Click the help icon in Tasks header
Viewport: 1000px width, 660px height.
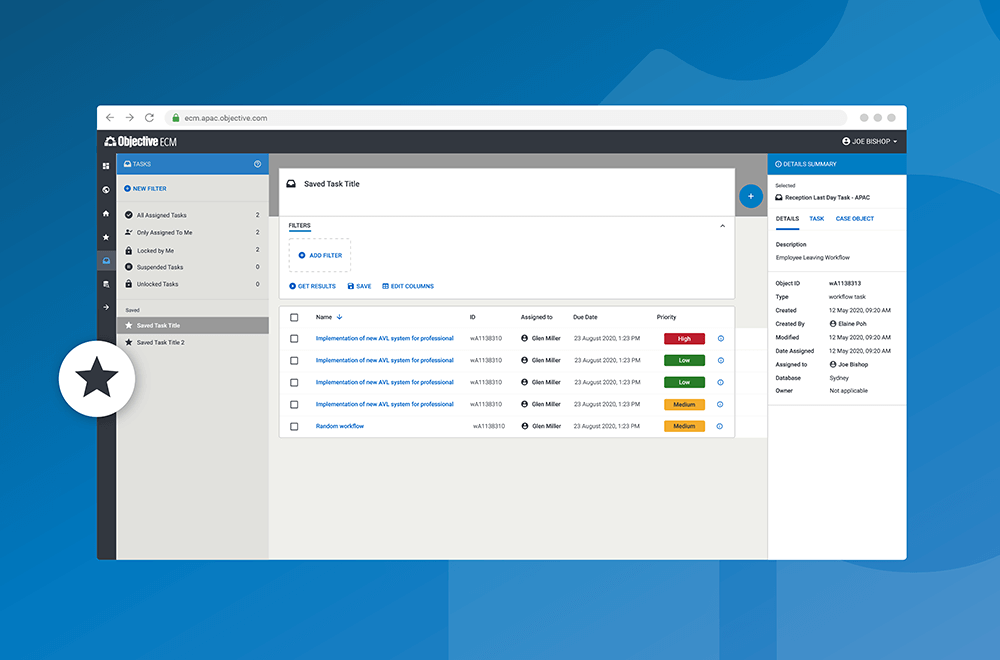tap(257, 164)
